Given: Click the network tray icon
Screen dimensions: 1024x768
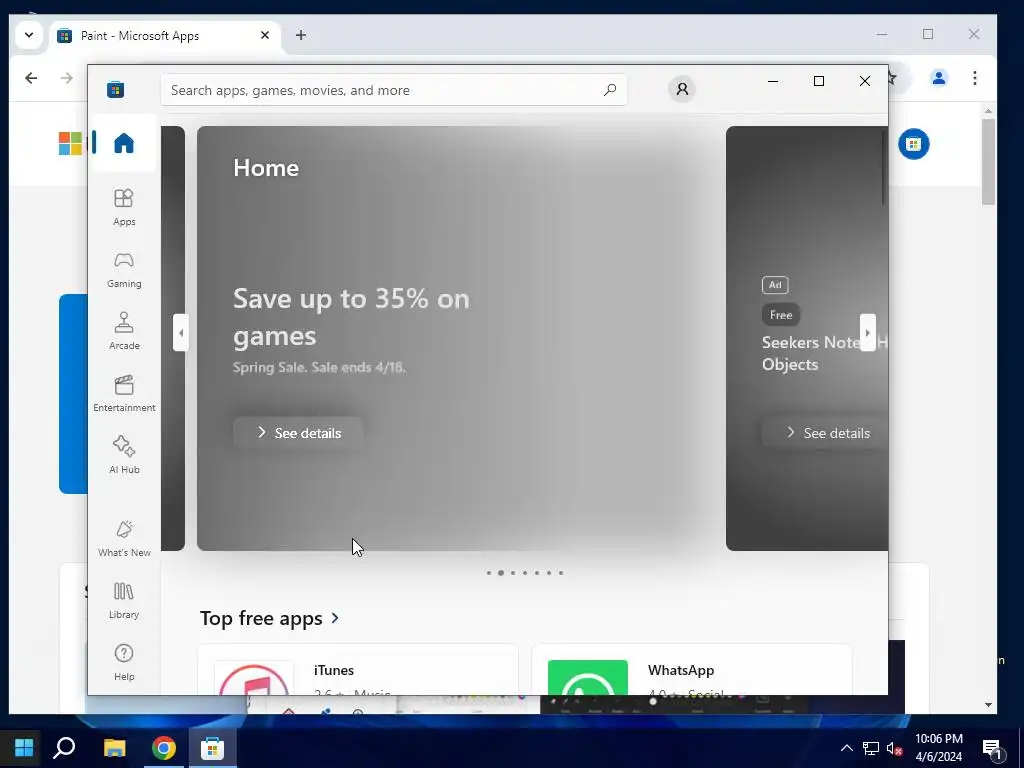Looking at the screenshot, I should [871, 748].
